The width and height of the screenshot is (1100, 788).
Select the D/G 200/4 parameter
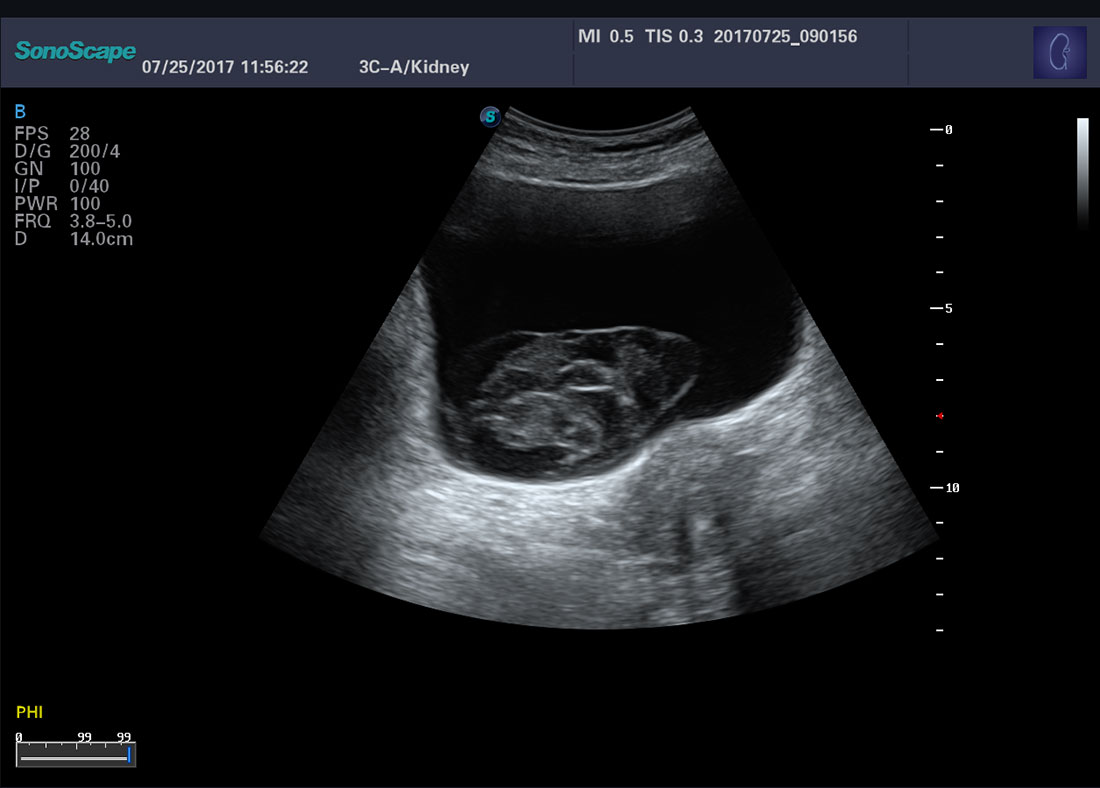67,151
